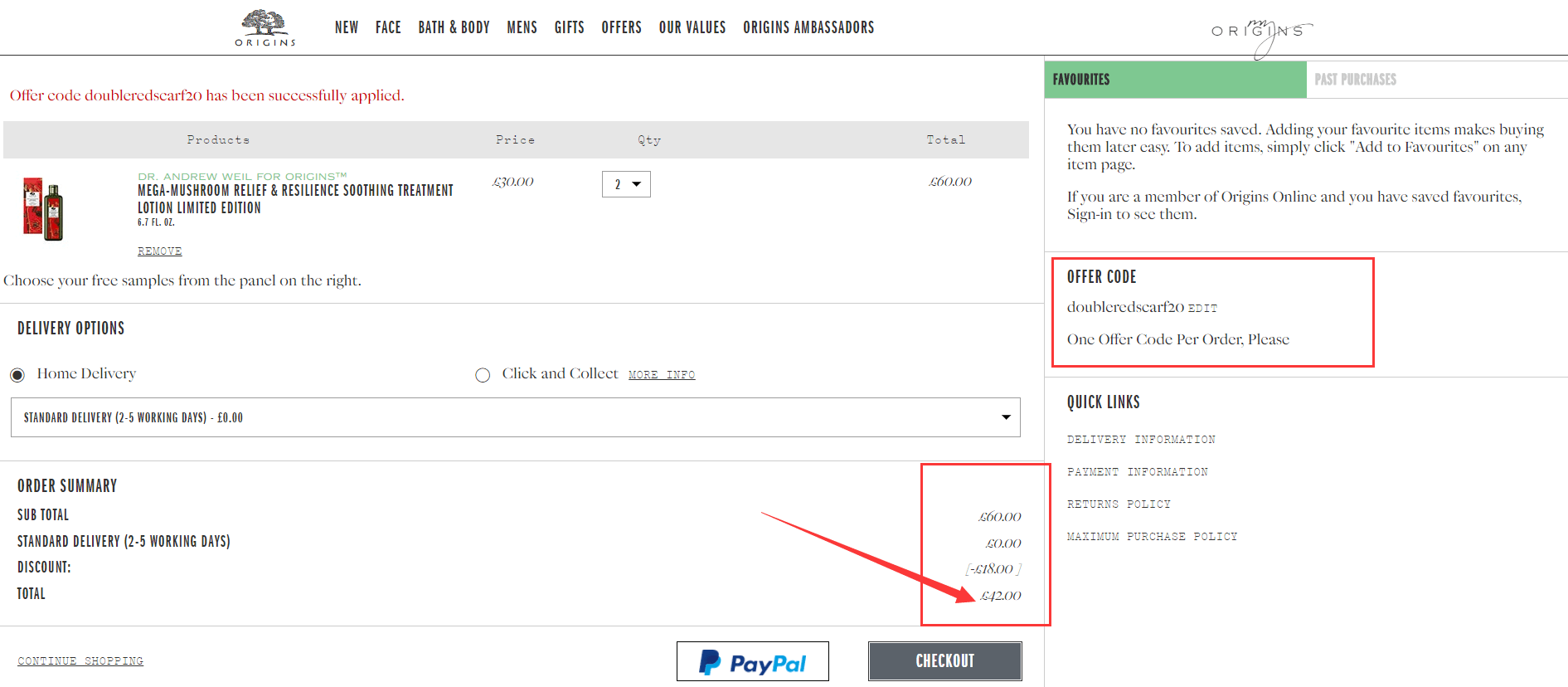1568x687 pixels.
Task: Click the £42.00 order total
Action: point(1001,596)
